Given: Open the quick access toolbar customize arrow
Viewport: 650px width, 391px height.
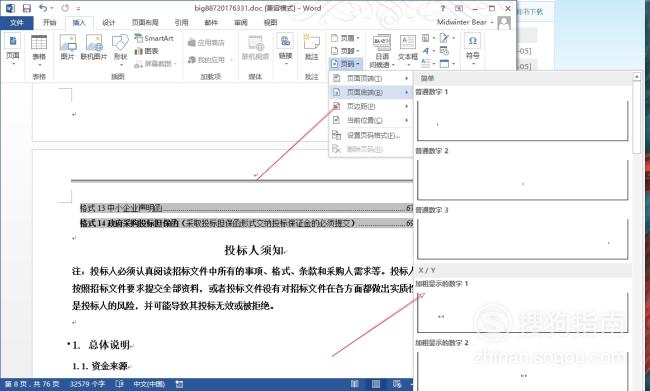Looking at the screenshot, I should tap(78, 8).
